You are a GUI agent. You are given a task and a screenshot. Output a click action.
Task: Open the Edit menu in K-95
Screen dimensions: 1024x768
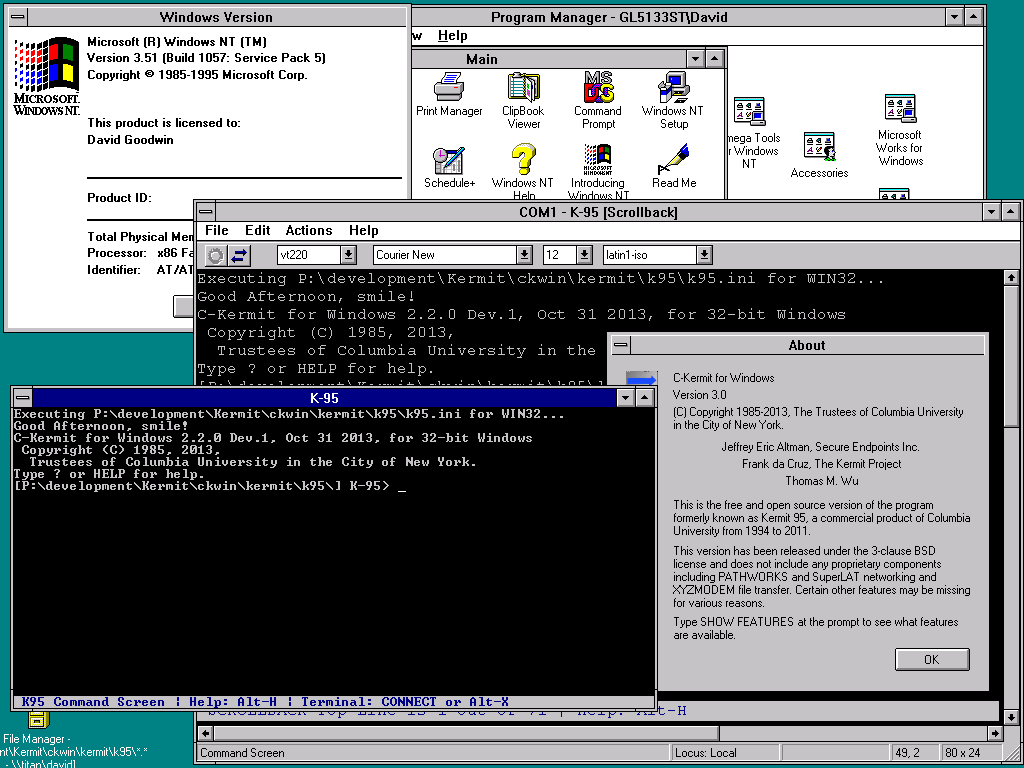pos(257,230)
